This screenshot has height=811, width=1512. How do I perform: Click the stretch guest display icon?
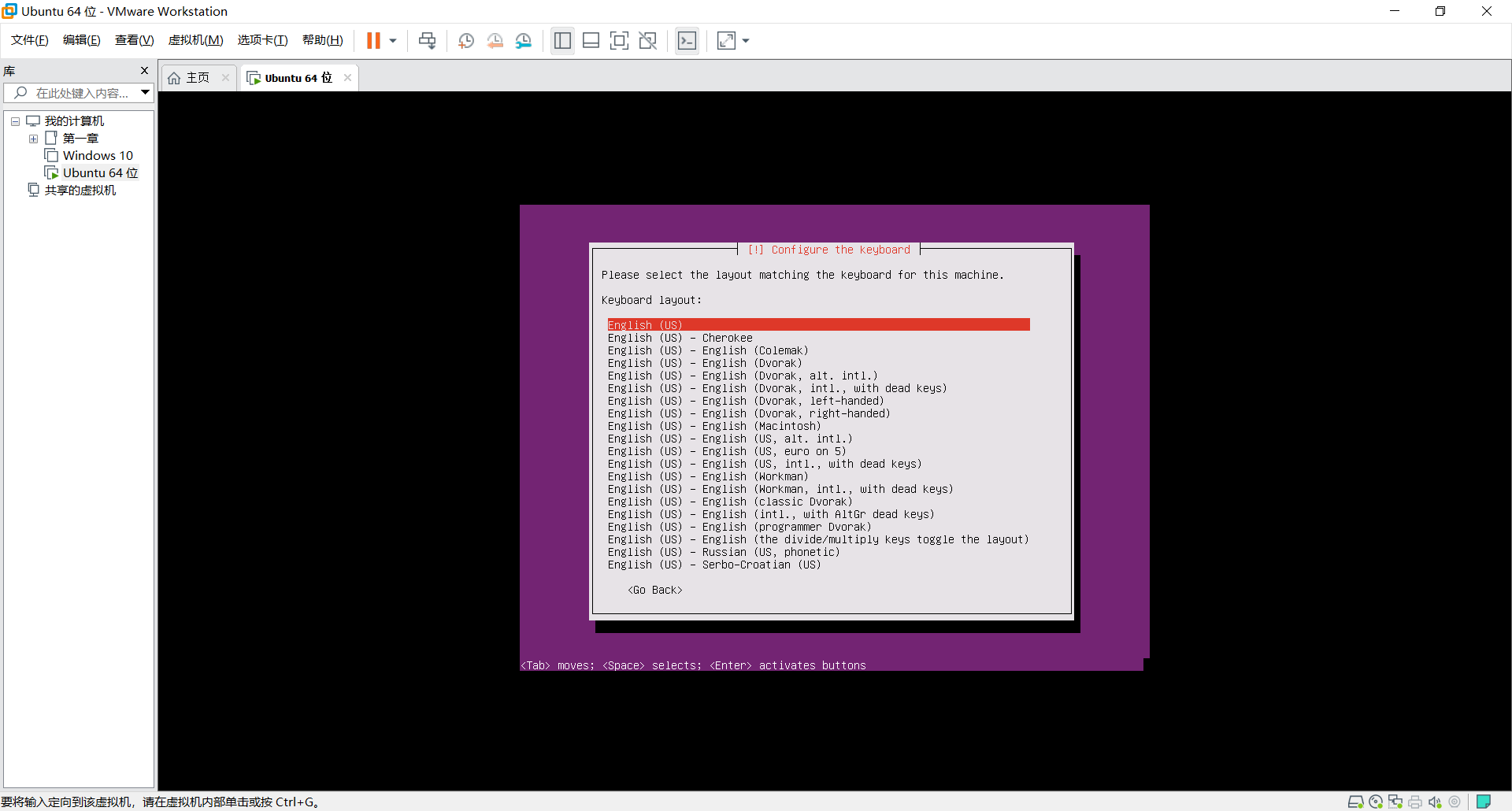point(726,41)
